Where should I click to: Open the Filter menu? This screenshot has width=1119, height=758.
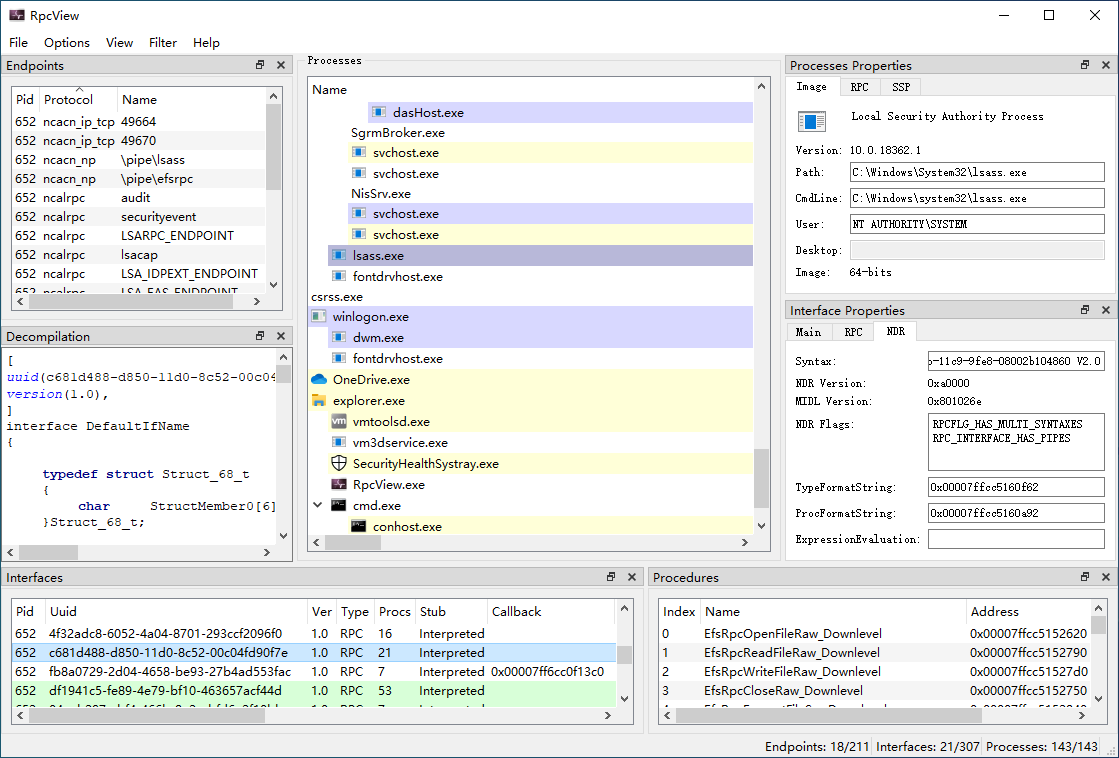coord(163,43)
